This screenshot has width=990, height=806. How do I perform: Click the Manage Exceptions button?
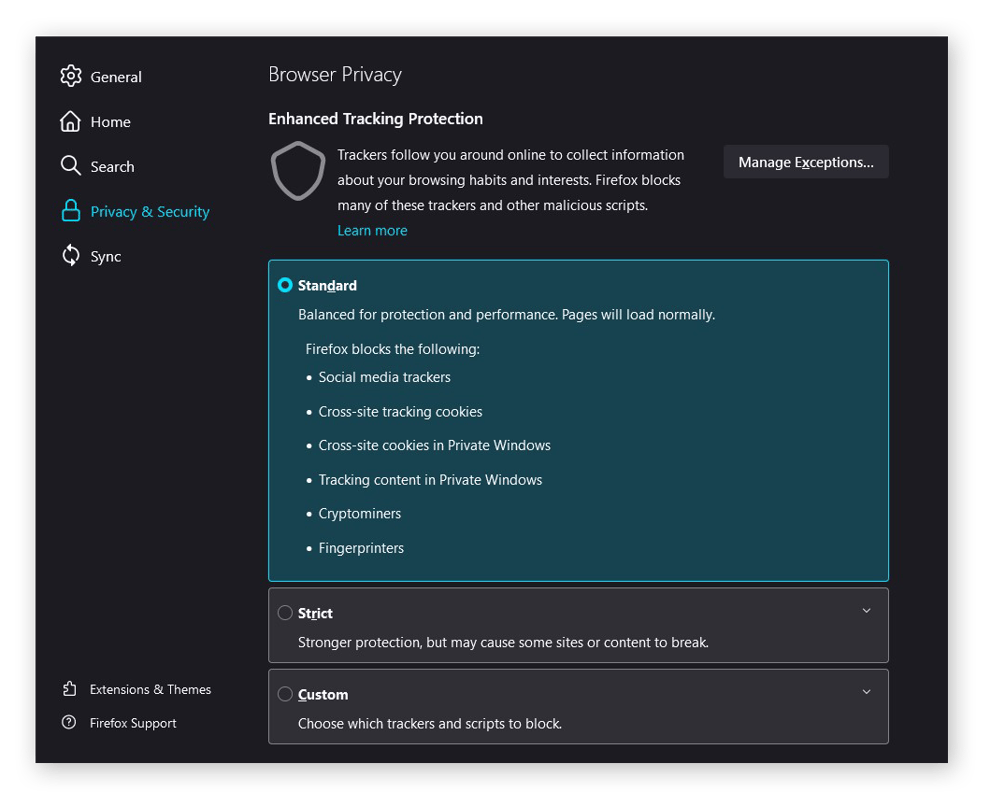click(x=806, y=161)
